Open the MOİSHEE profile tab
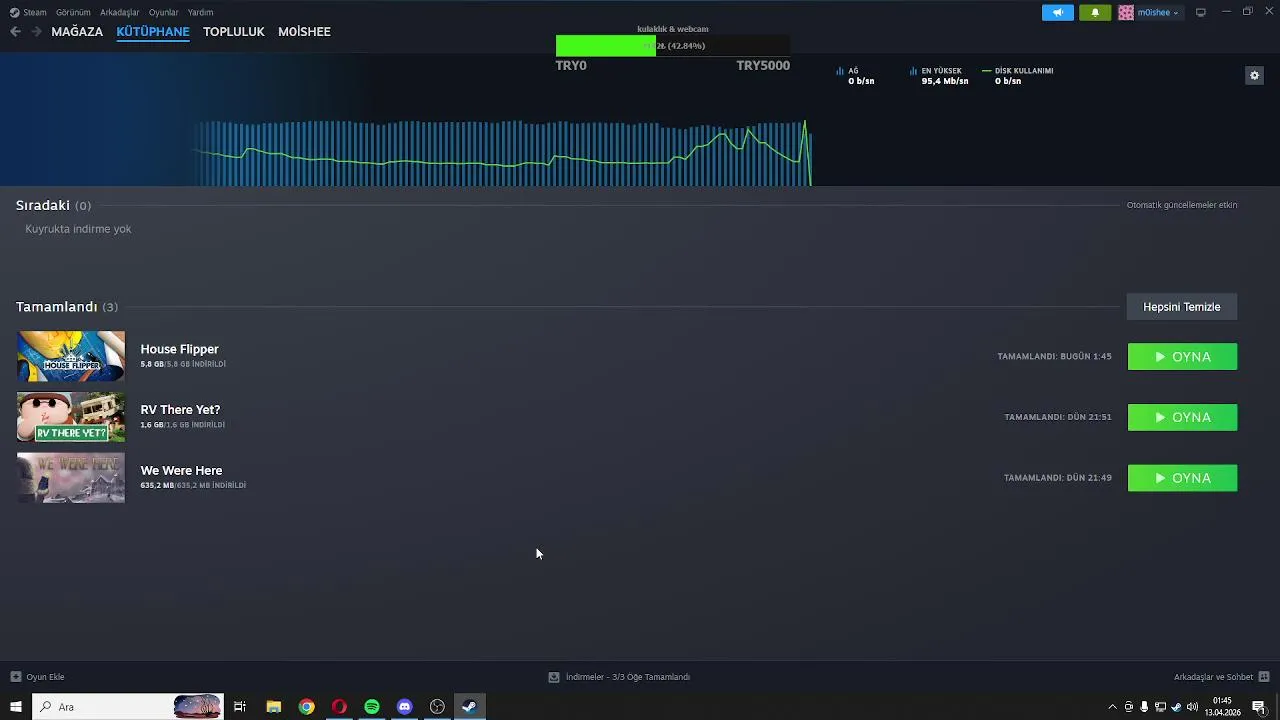The image size is (1280, 720). coord(304,32)
